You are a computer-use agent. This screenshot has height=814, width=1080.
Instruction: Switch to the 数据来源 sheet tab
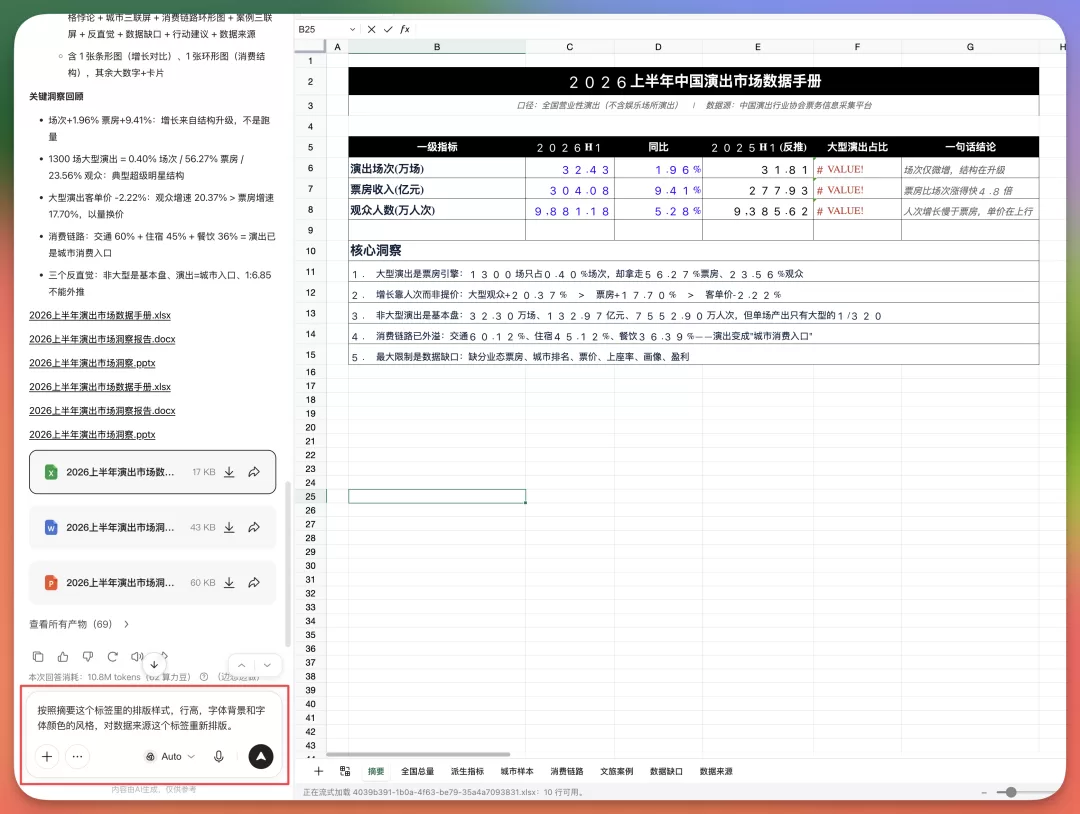click(716, 771)
